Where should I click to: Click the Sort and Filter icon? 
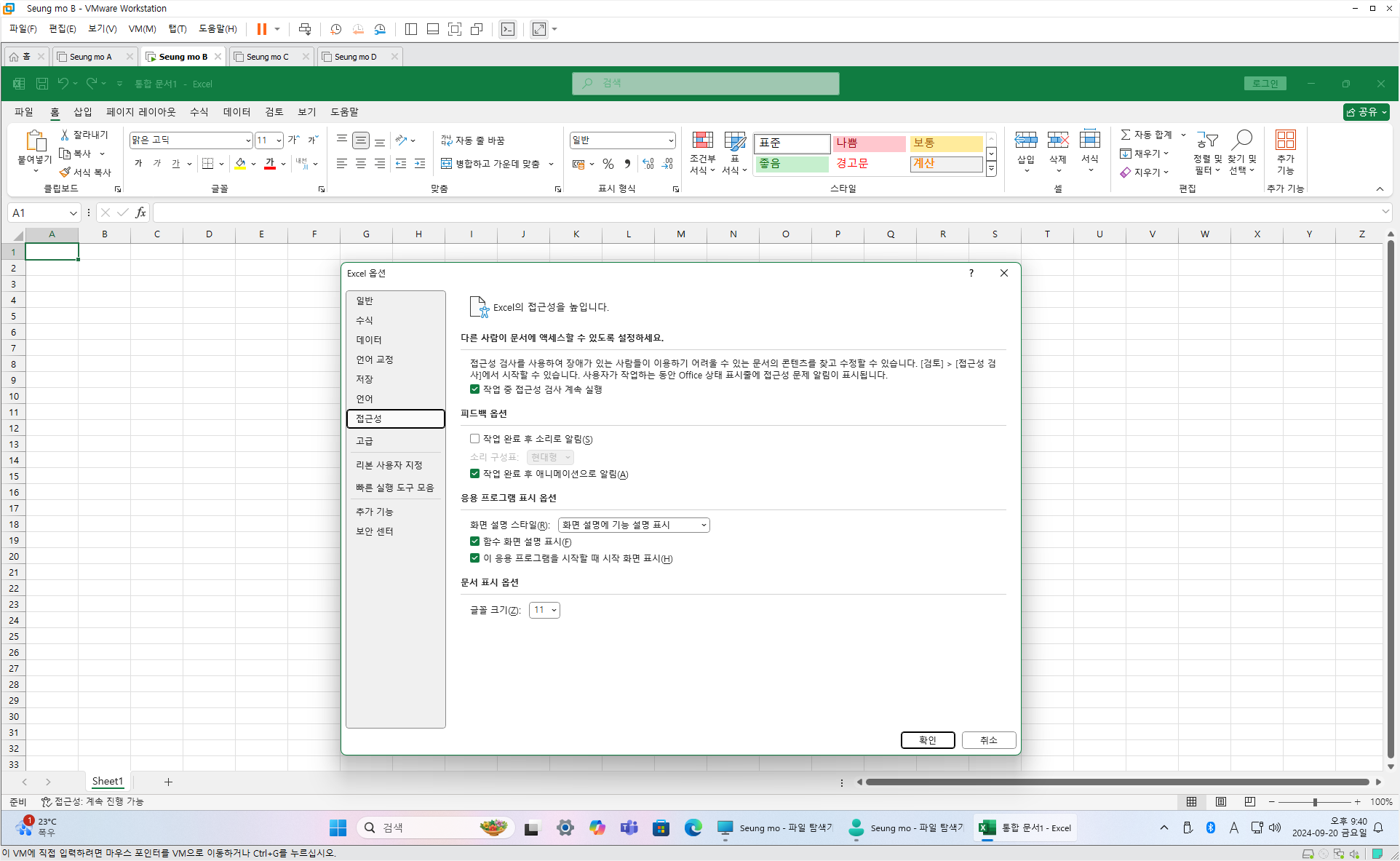tap(1207, 141)
